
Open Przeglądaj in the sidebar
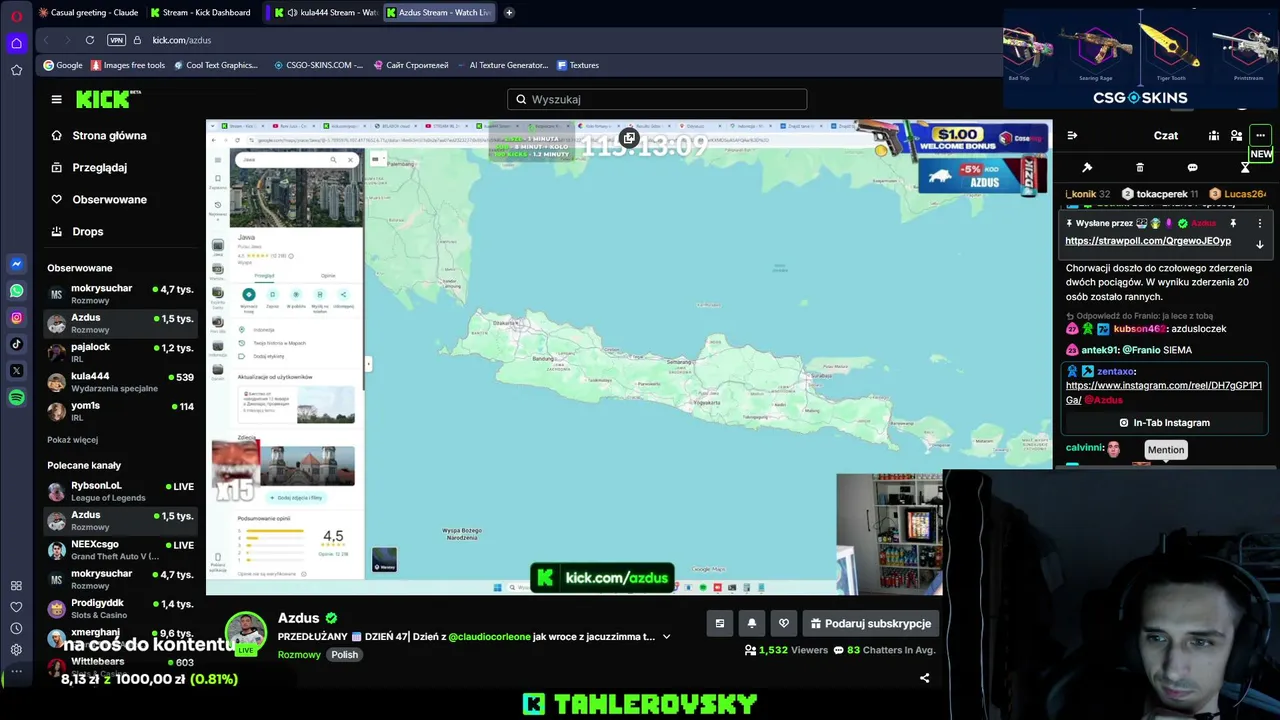click(88, 167)
